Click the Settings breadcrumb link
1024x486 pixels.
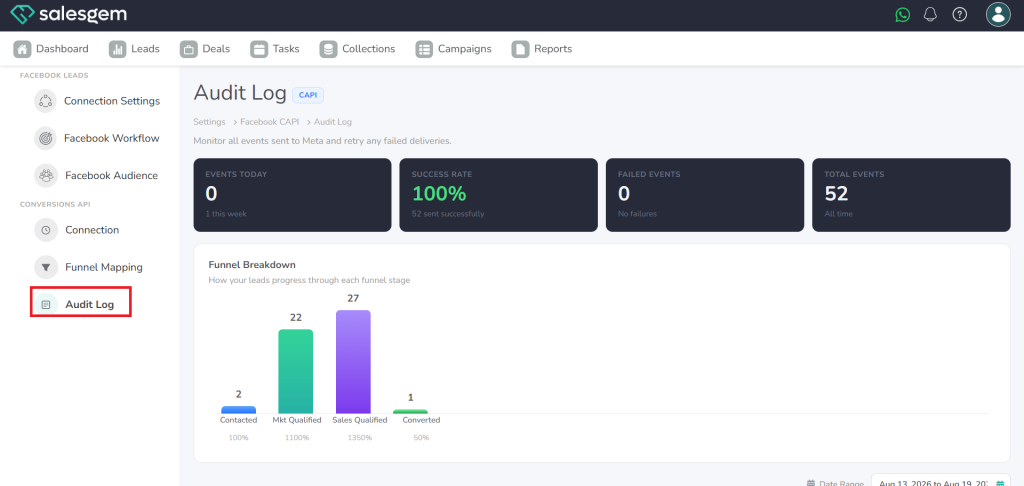(209, 122)
